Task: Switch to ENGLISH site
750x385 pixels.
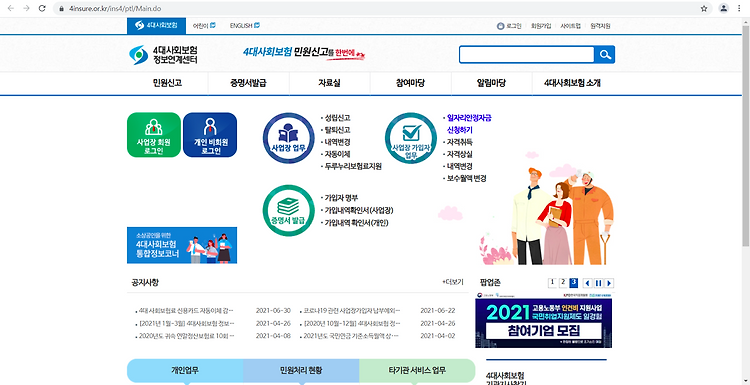Action: pos(244,26)
